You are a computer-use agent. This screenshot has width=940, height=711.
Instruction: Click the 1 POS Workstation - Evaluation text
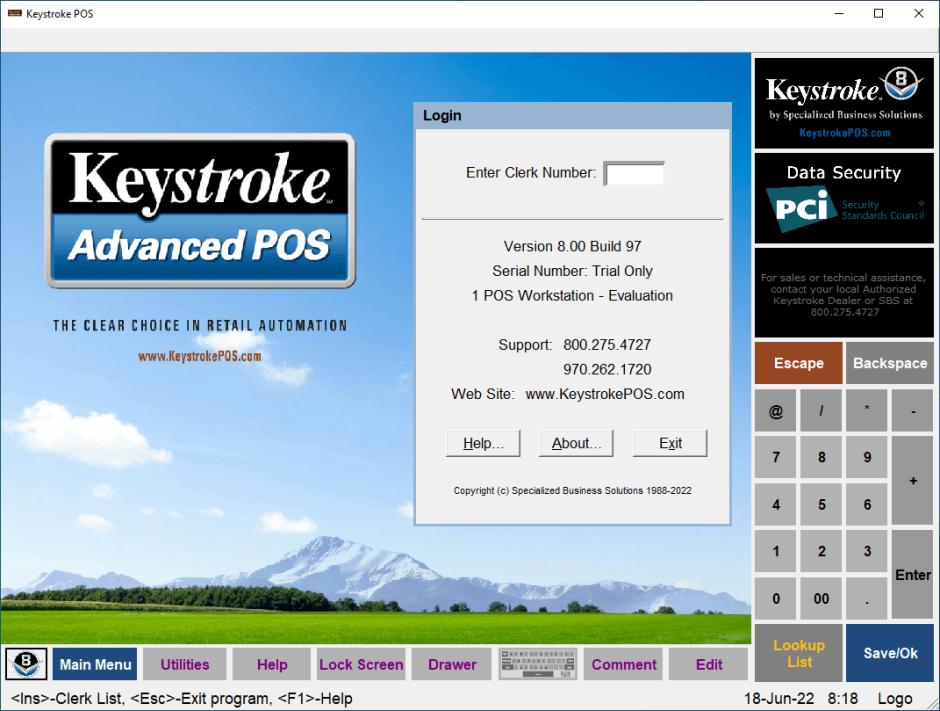pyautogui.click(x=573, y=296)
